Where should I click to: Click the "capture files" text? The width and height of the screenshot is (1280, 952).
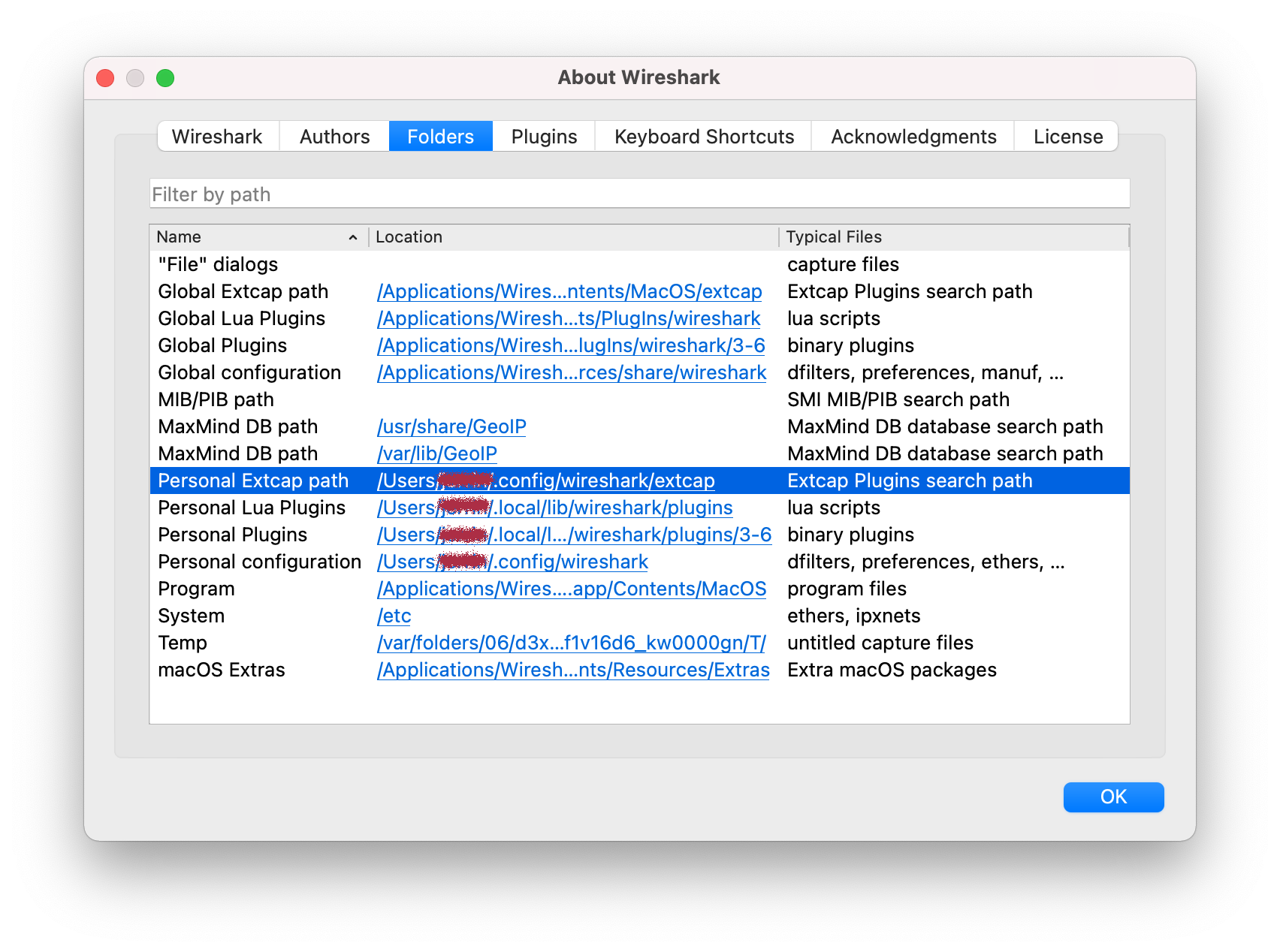(x=843, y=264)
